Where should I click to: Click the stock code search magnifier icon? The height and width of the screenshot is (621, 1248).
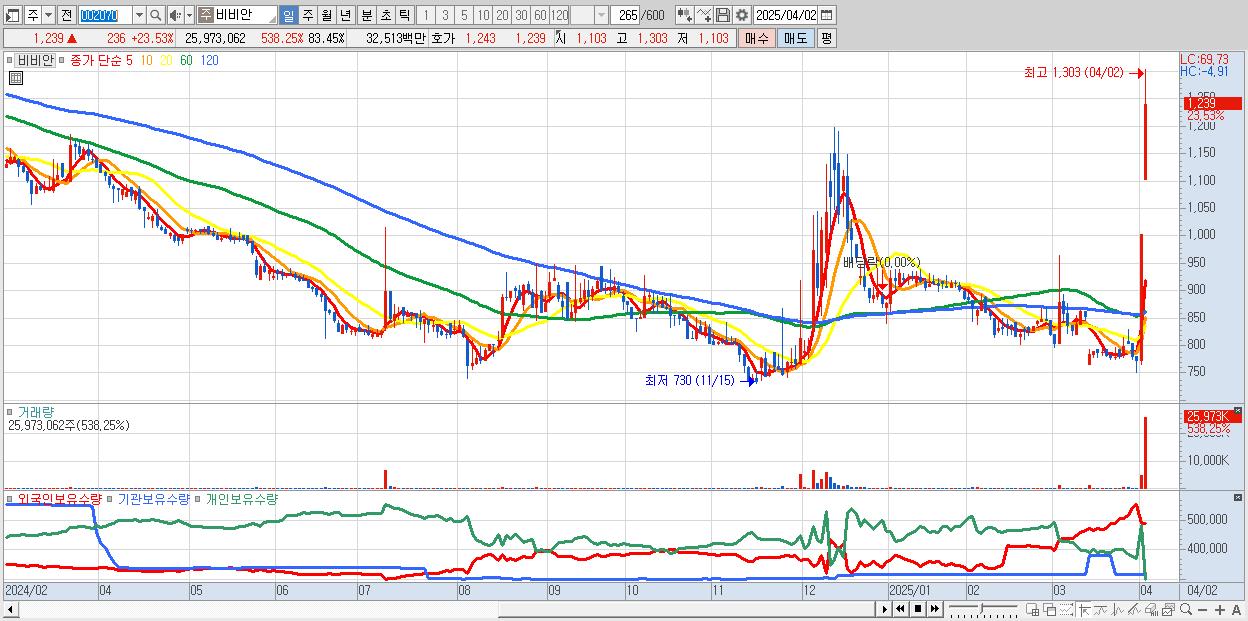(155, 15)
